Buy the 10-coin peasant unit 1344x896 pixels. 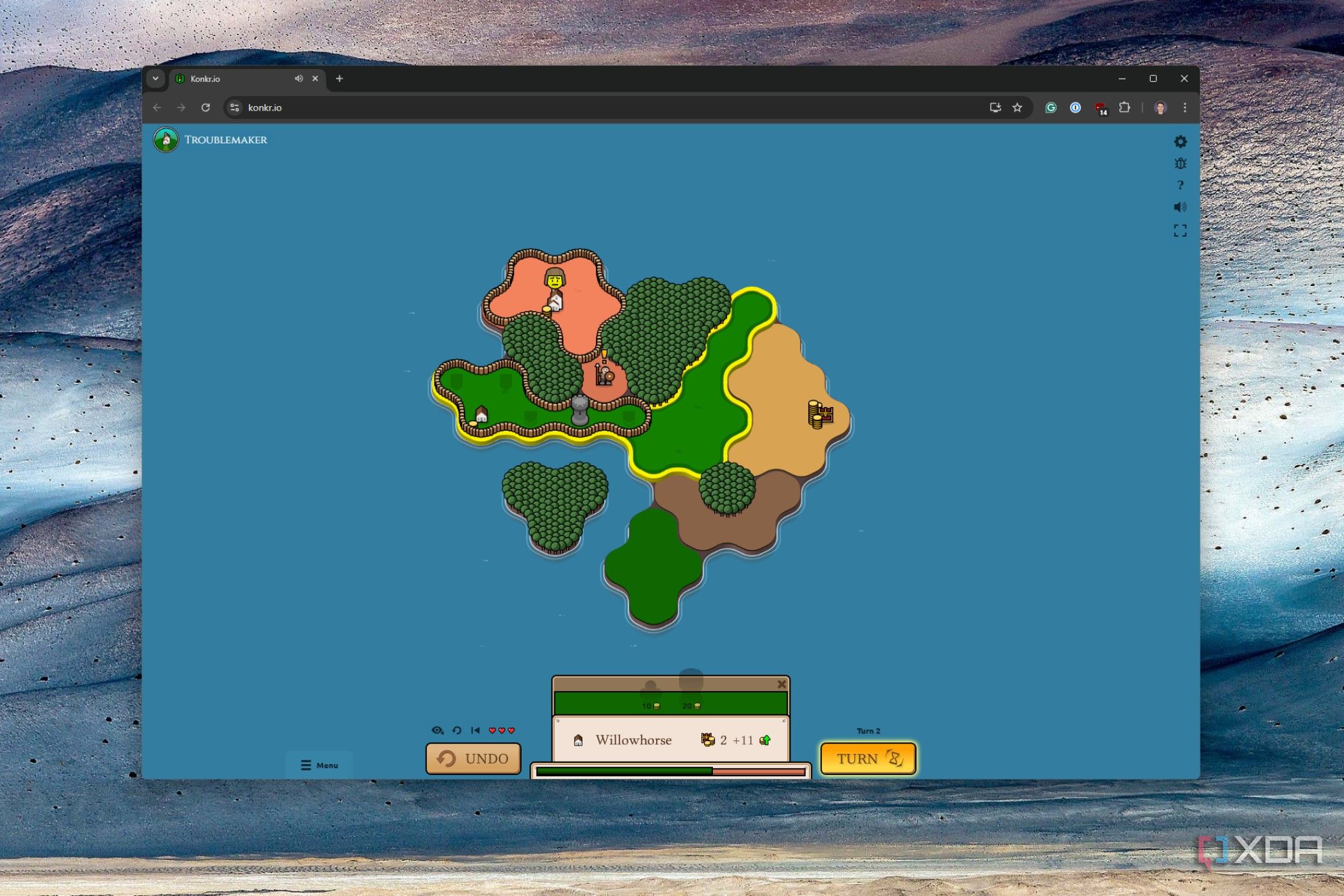tap(650, 695)
